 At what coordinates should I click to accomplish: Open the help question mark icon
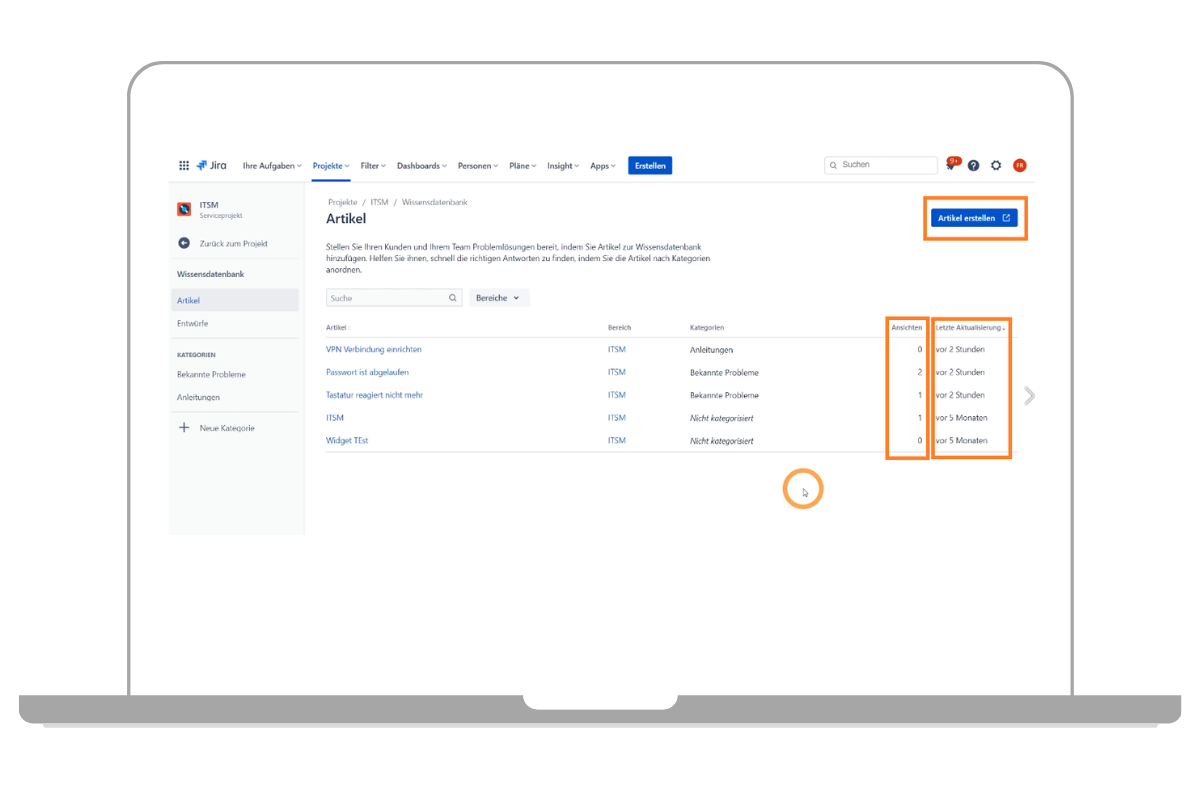[x=973, y=166]
